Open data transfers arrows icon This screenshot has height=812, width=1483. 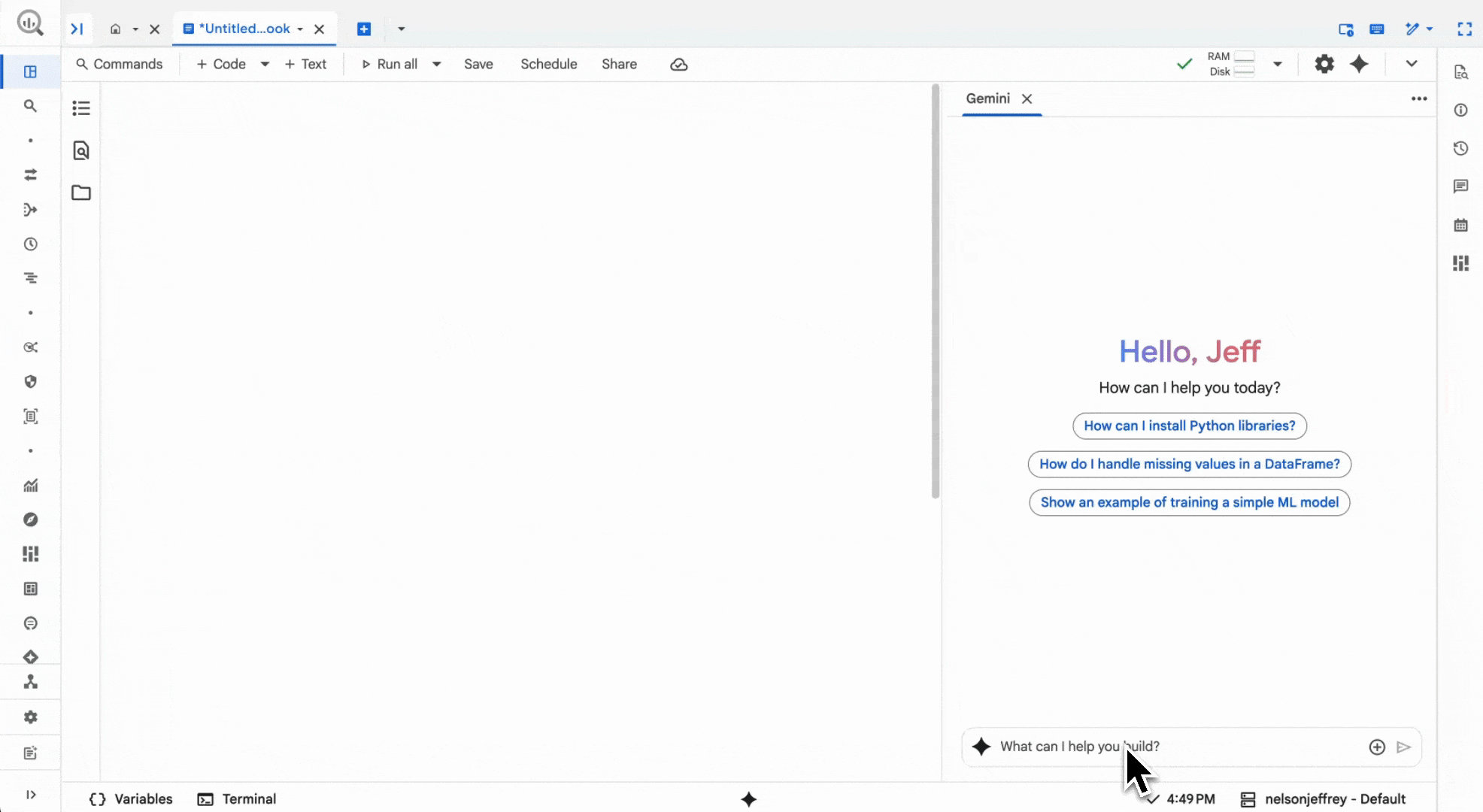[30, 174]
